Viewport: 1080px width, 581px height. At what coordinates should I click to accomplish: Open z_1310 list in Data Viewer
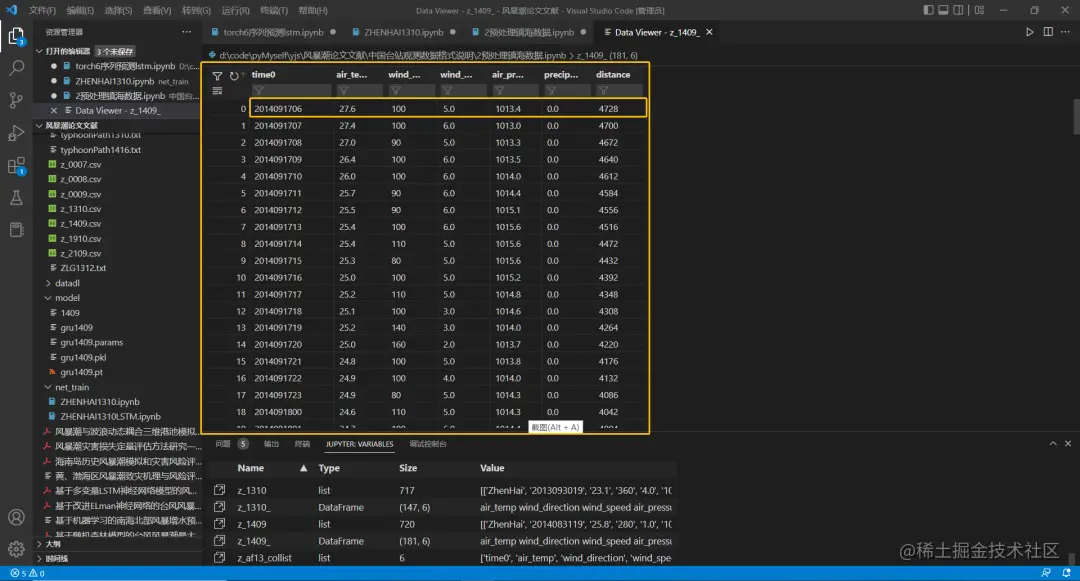click(x=219, y=490)
